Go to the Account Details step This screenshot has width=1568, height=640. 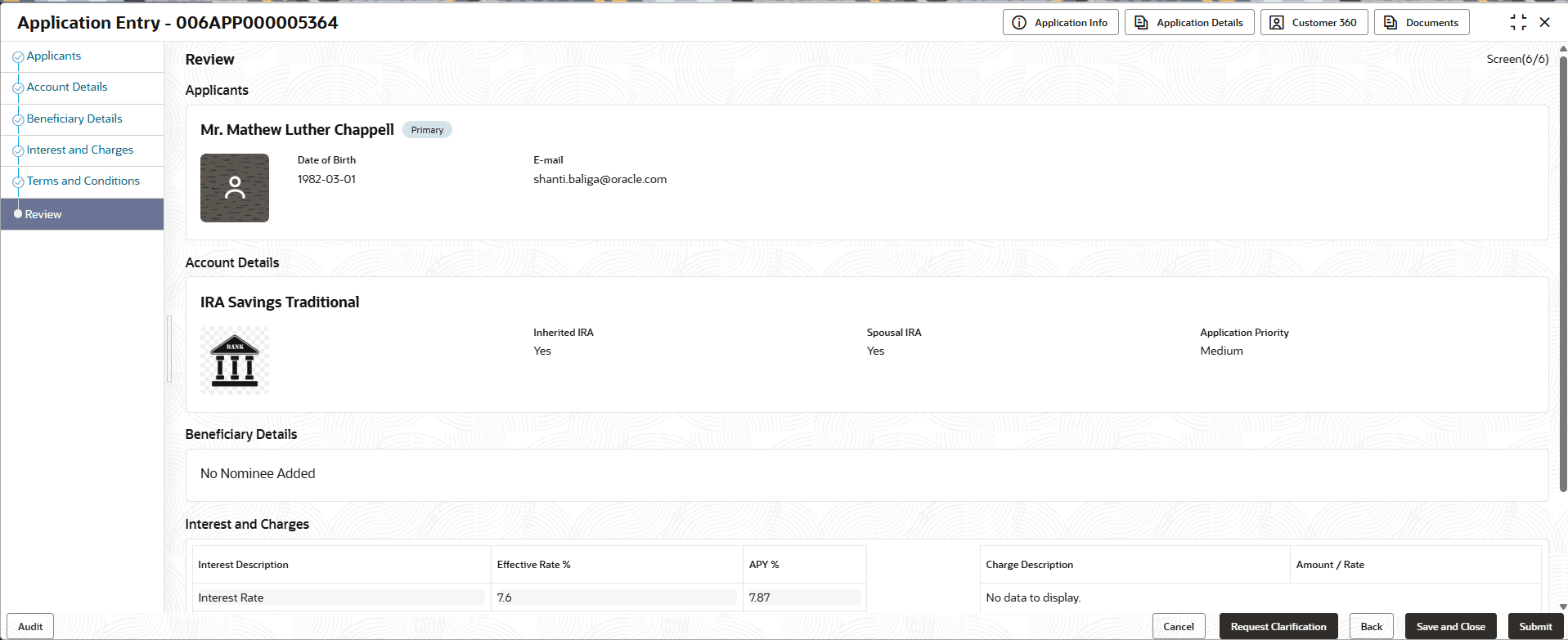(x=67, y=87)
